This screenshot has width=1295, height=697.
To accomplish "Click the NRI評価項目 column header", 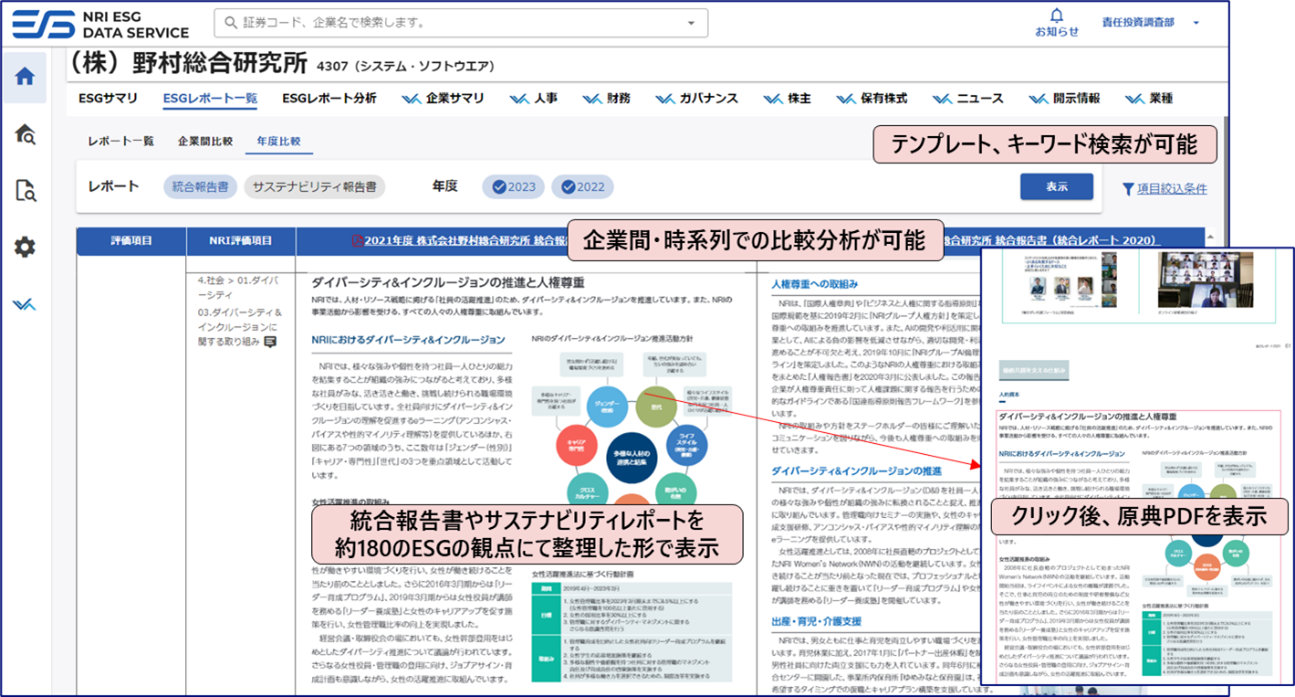I will [x=241, y=240].
